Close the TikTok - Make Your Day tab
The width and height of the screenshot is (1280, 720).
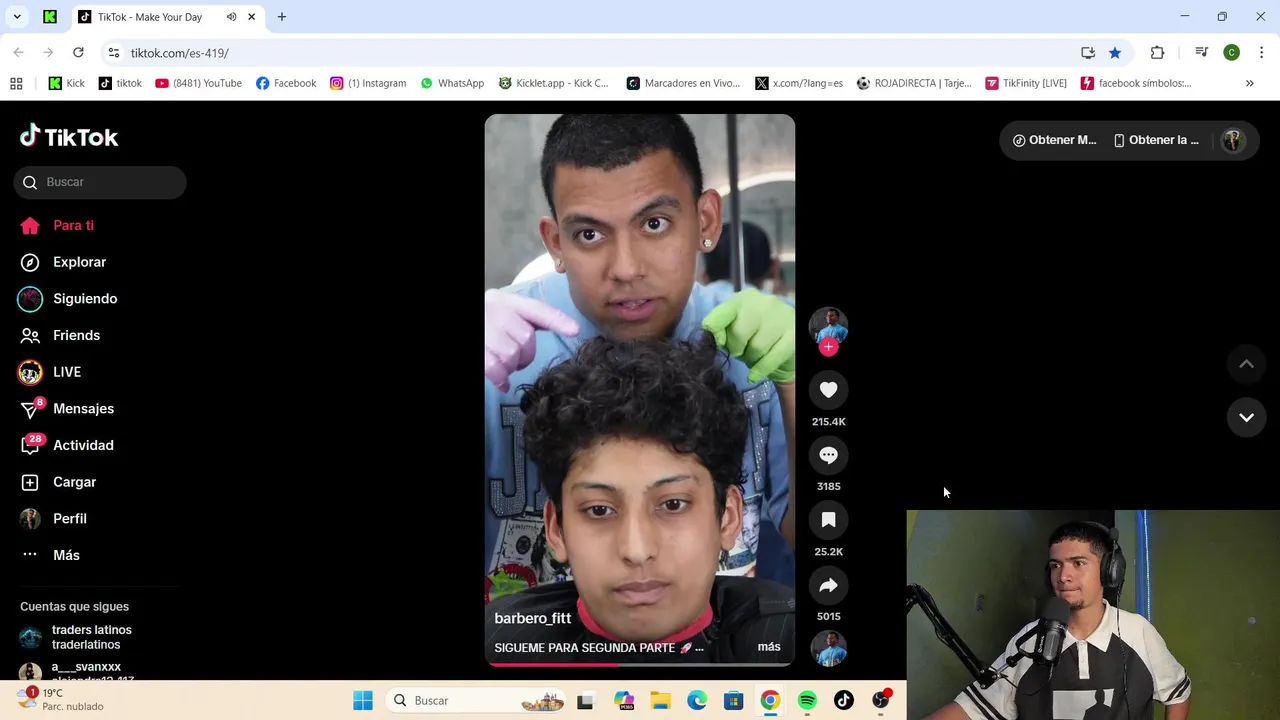[252, 17]
